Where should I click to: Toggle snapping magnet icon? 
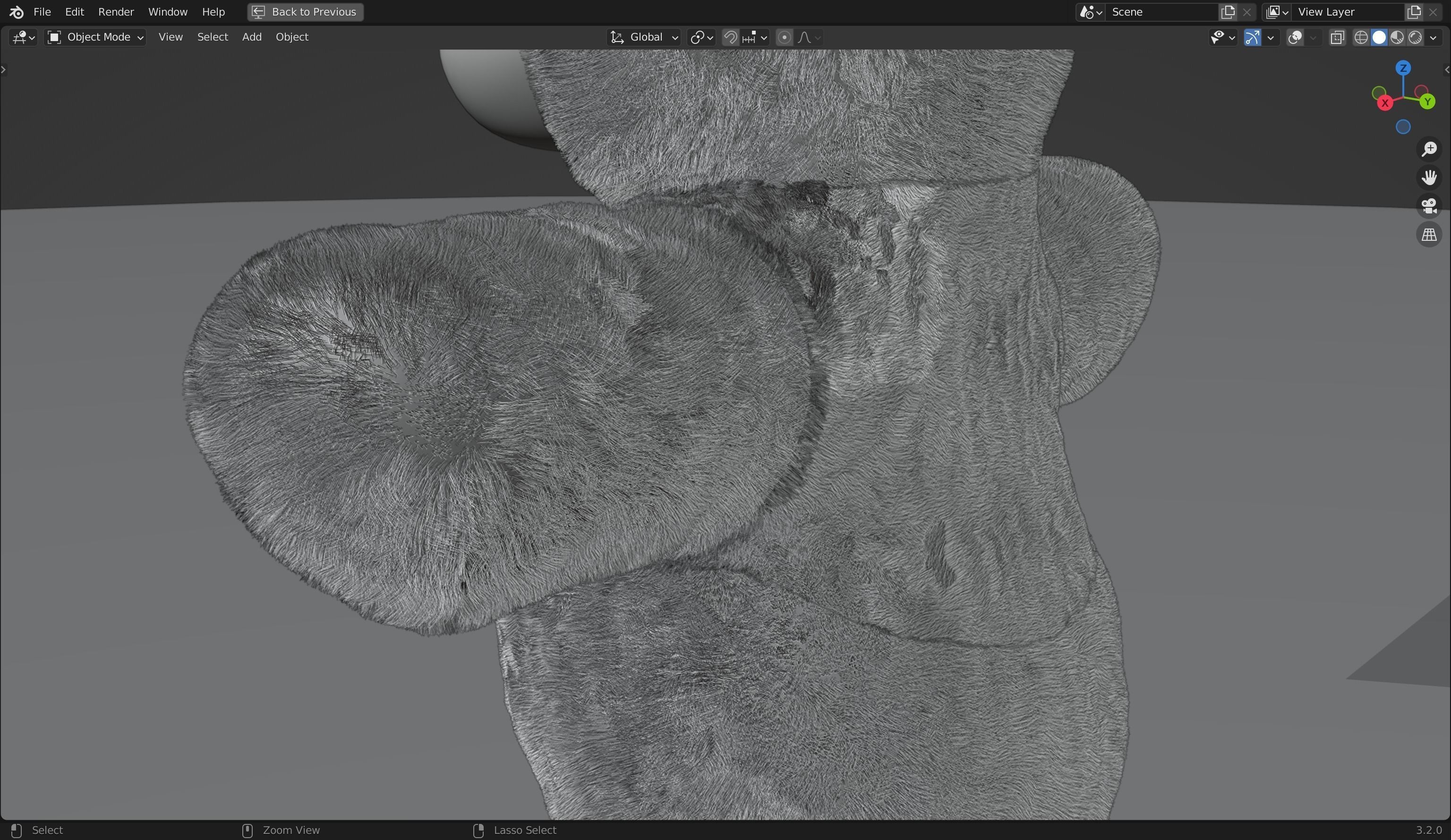pyautogui.click(x=730, y=37)
